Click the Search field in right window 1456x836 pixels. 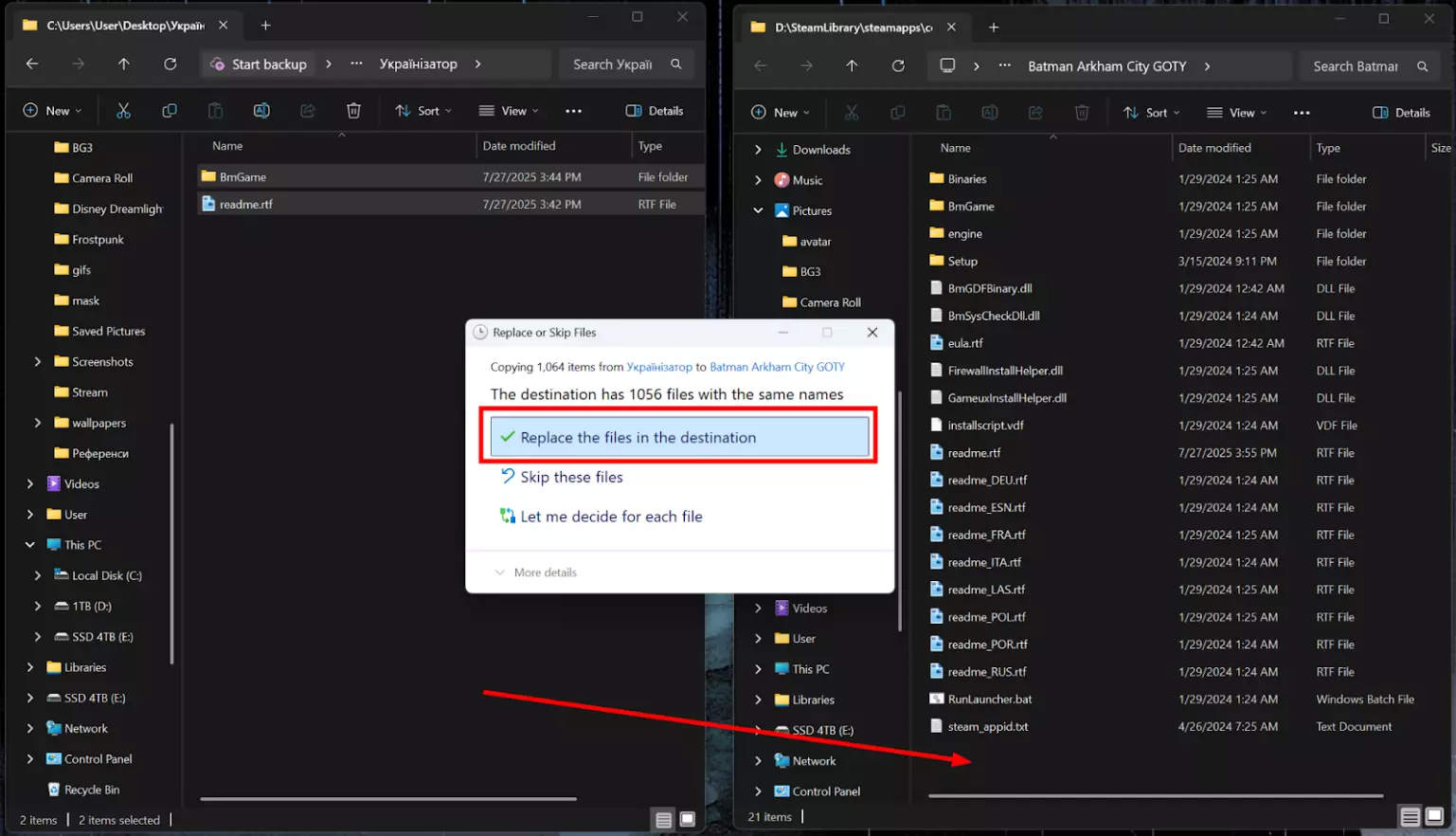coord(1356,66)
